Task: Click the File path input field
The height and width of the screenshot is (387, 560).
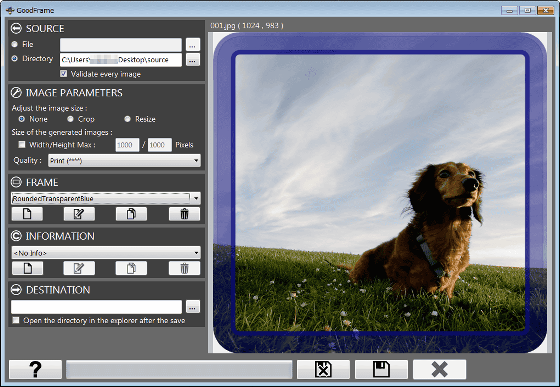Action: click(121, 45)
